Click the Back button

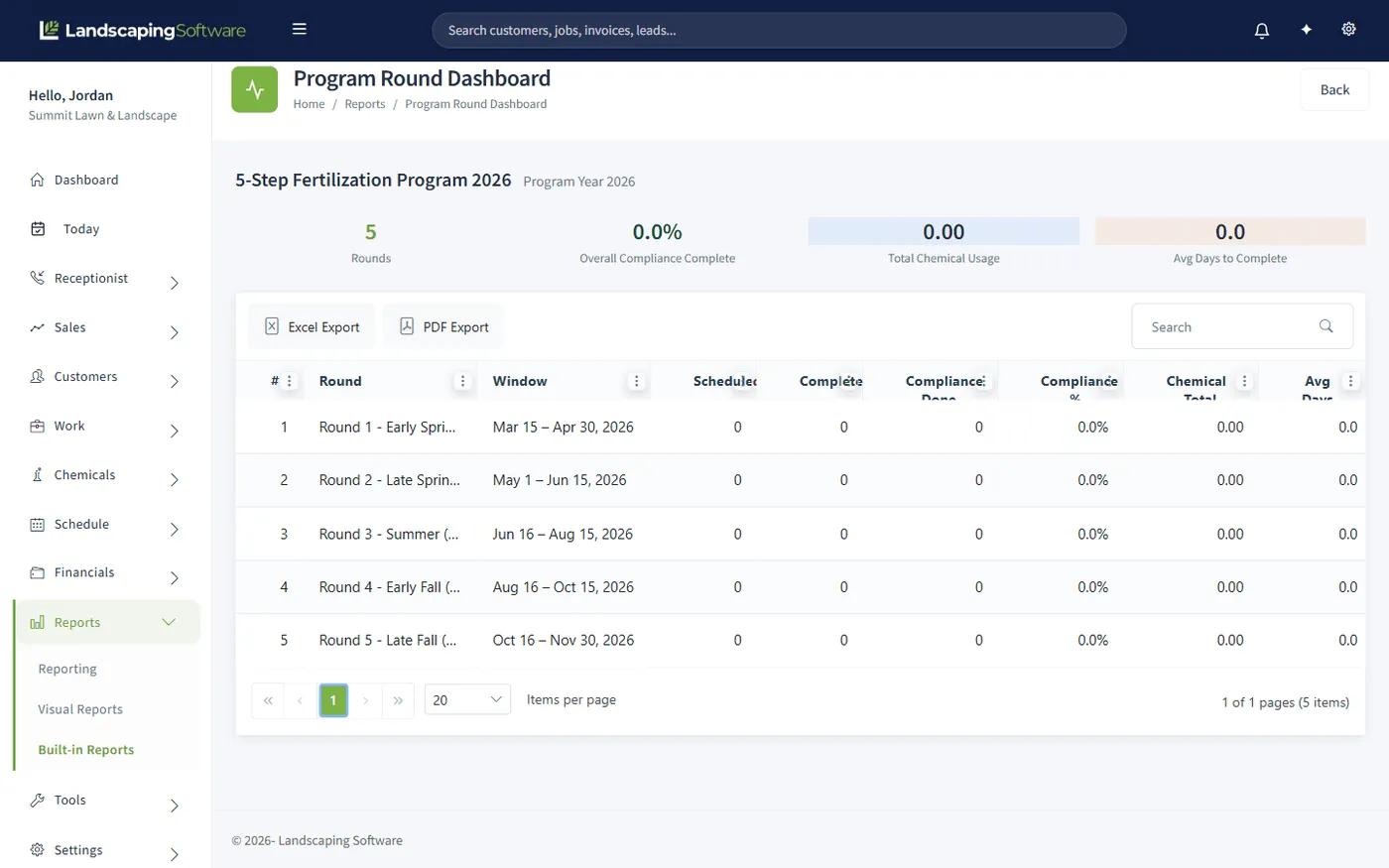(x=1334, y=90)
